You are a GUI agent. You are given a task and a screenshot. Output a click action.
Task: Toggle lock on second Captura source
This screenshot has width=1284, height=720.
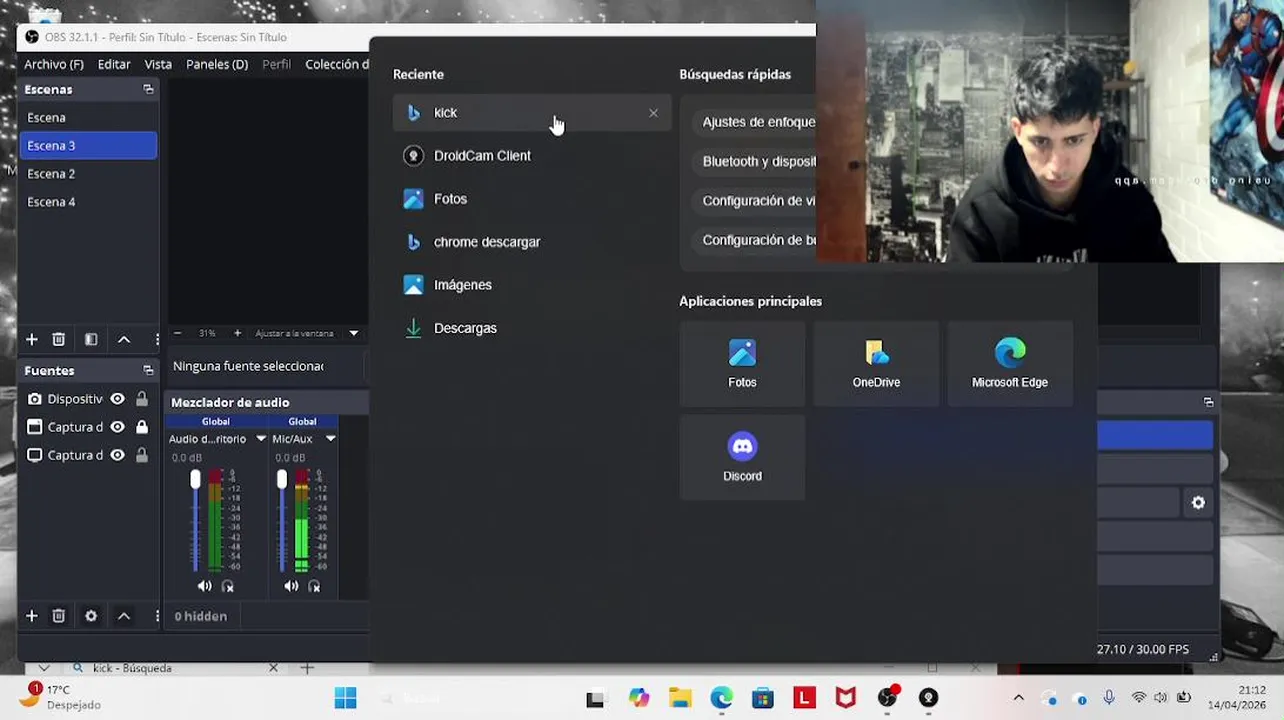142,455
